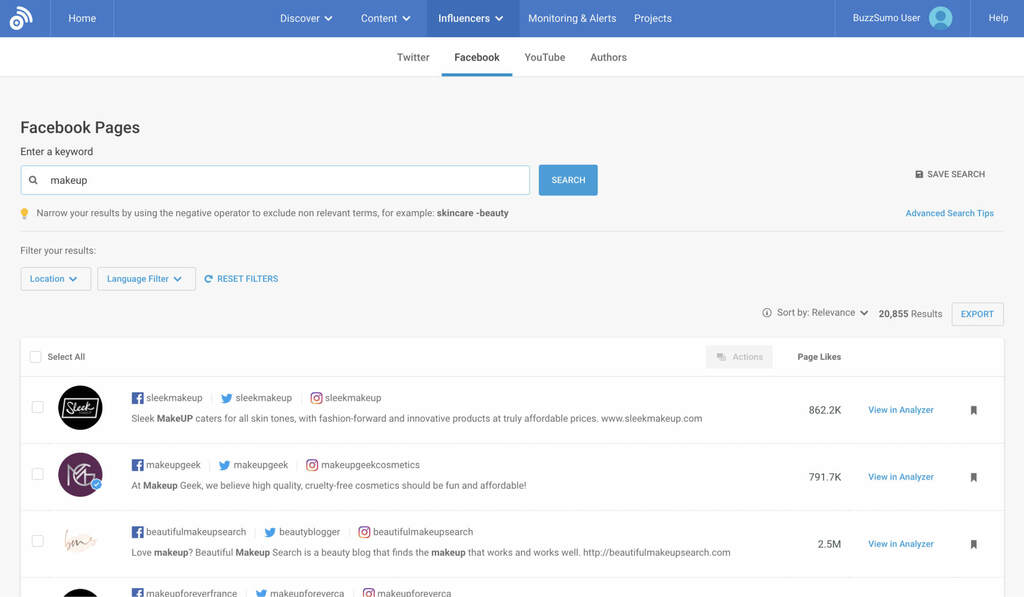
Task: Bookmark the sleekmakeup result
Action: coord(973,410)
